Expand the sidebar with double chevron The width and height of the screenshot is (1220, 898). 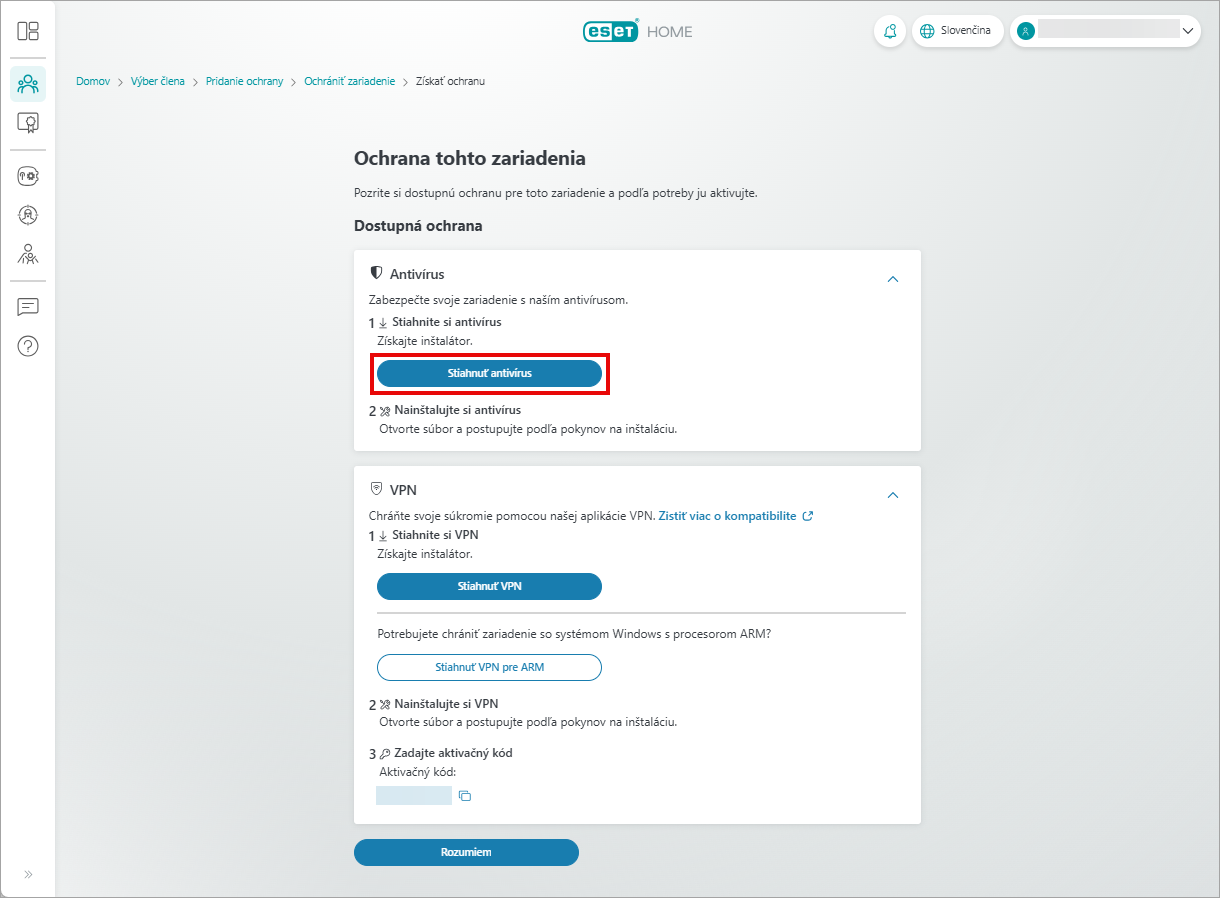coord(28,874)
